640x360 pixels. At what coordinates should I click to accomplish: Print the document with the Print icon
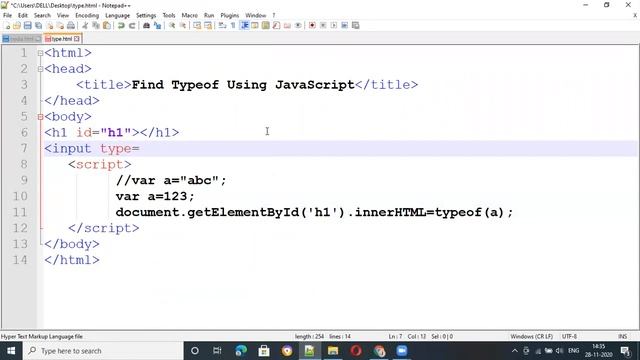(x=71, y=26)
